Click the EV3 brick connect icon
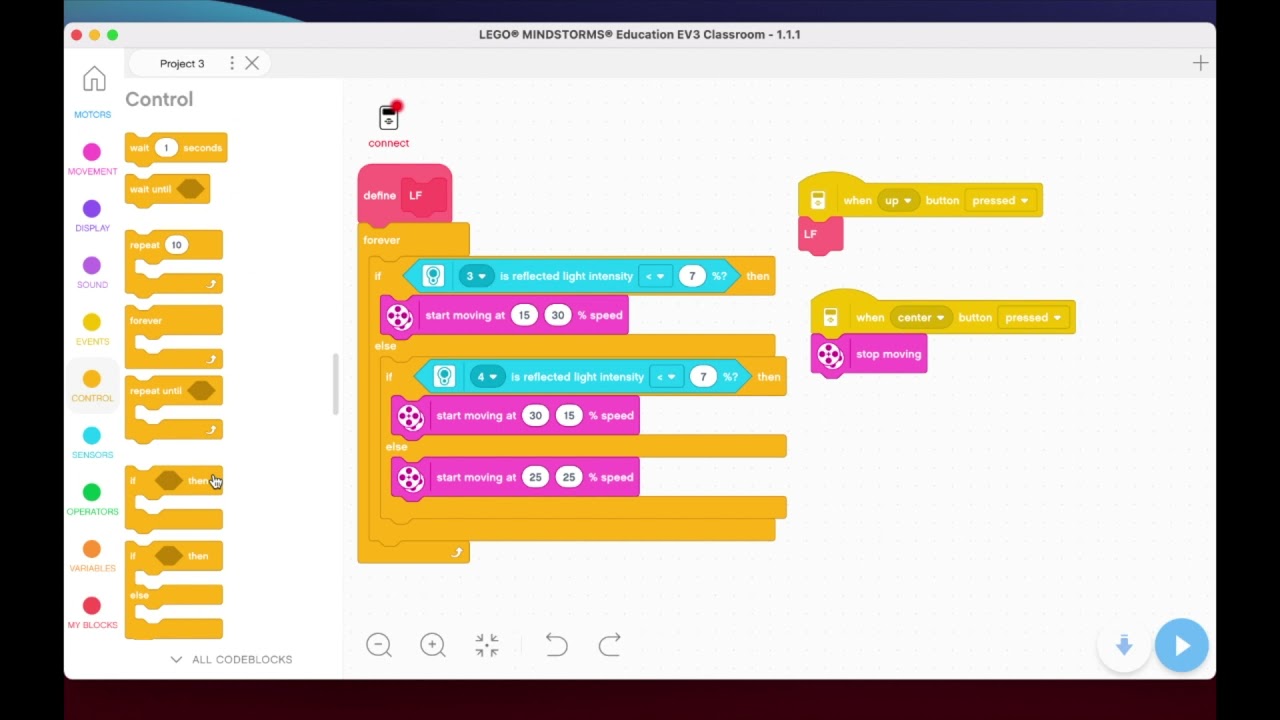This screenshot has height=720, width=1280. 389,117
